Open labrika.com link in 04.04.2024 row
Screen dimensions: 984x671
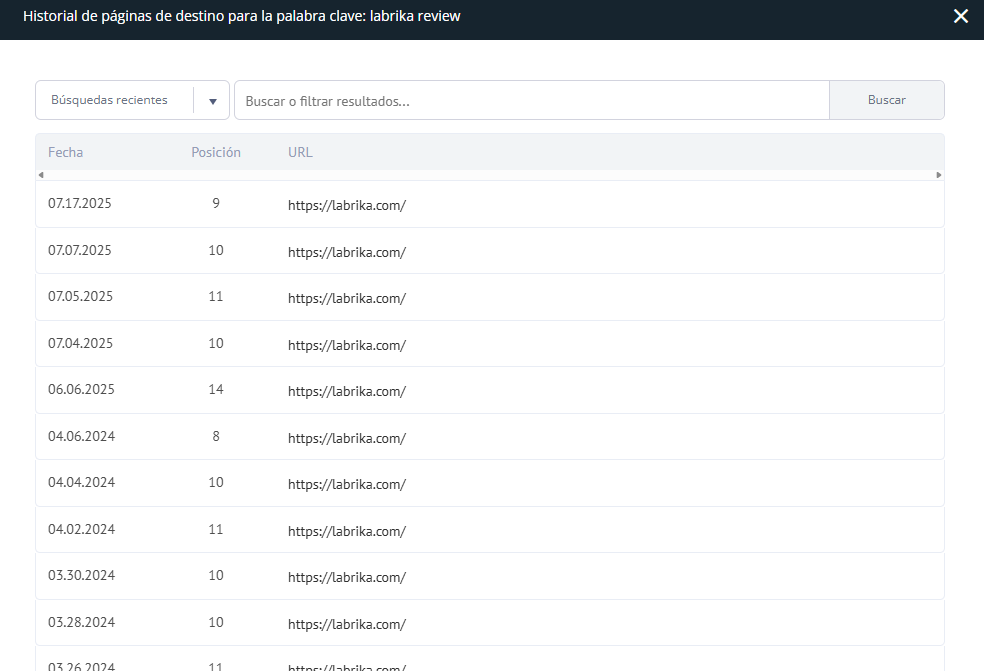point(347,484)
